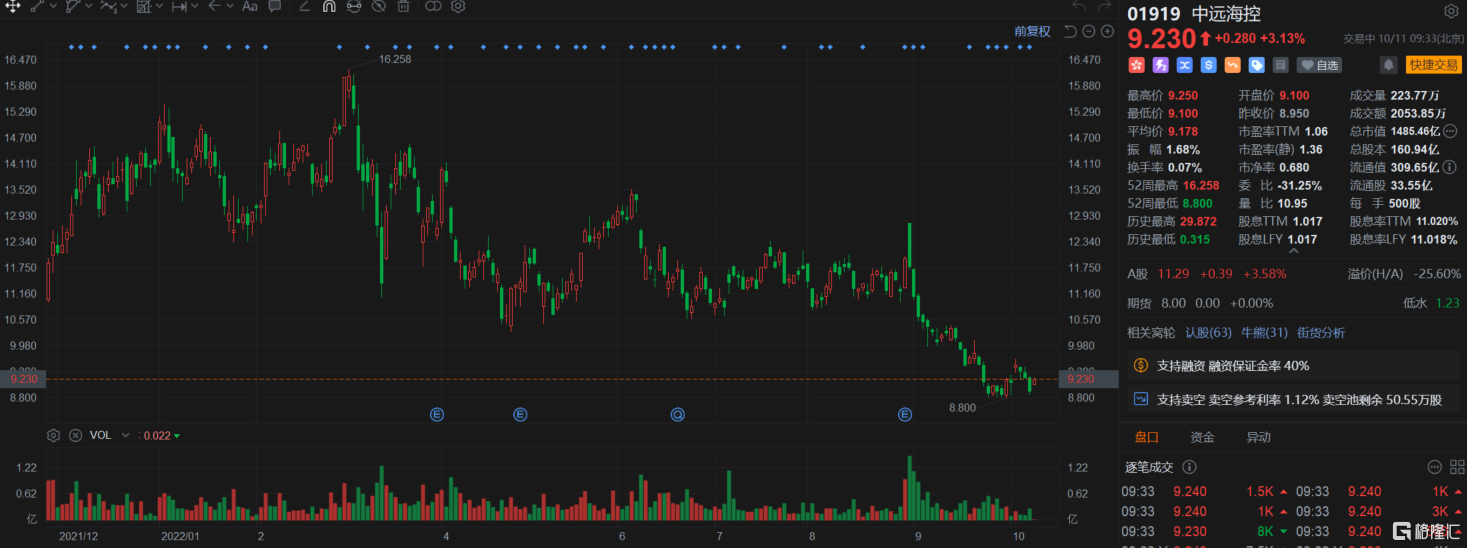
Task: Expand the shape tool dropdown arrow
Action: pyautogui.click(x=89, y=6)
